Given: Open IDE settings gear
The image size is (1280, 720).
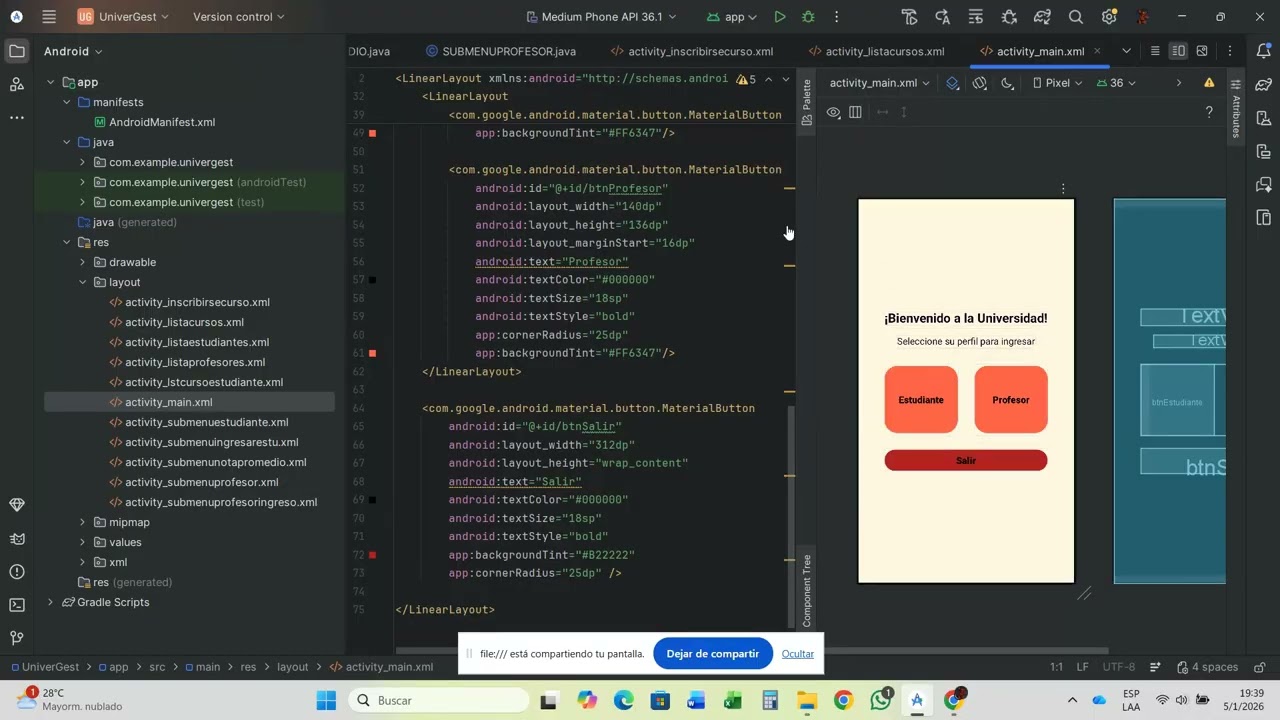Looking at the screenshot, I should [x=1109, y=17].
